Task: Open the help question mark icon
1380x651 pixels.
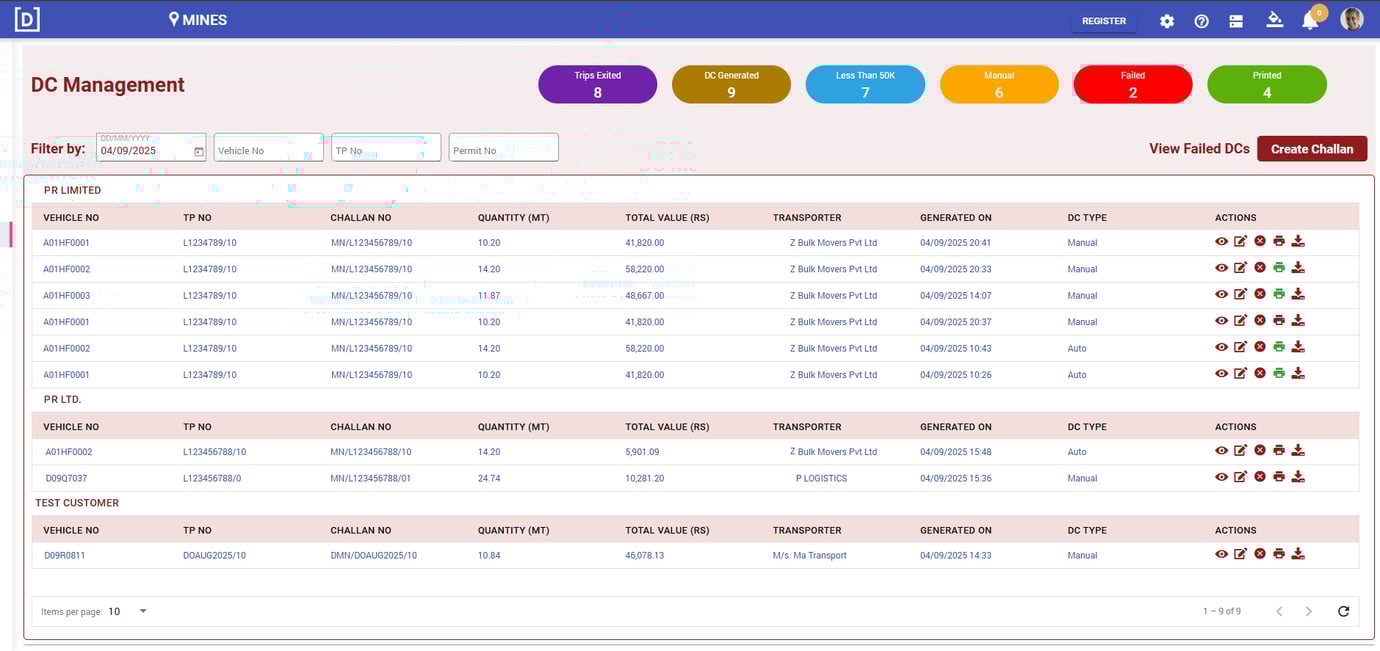Action: click(x=1201, y=19)
